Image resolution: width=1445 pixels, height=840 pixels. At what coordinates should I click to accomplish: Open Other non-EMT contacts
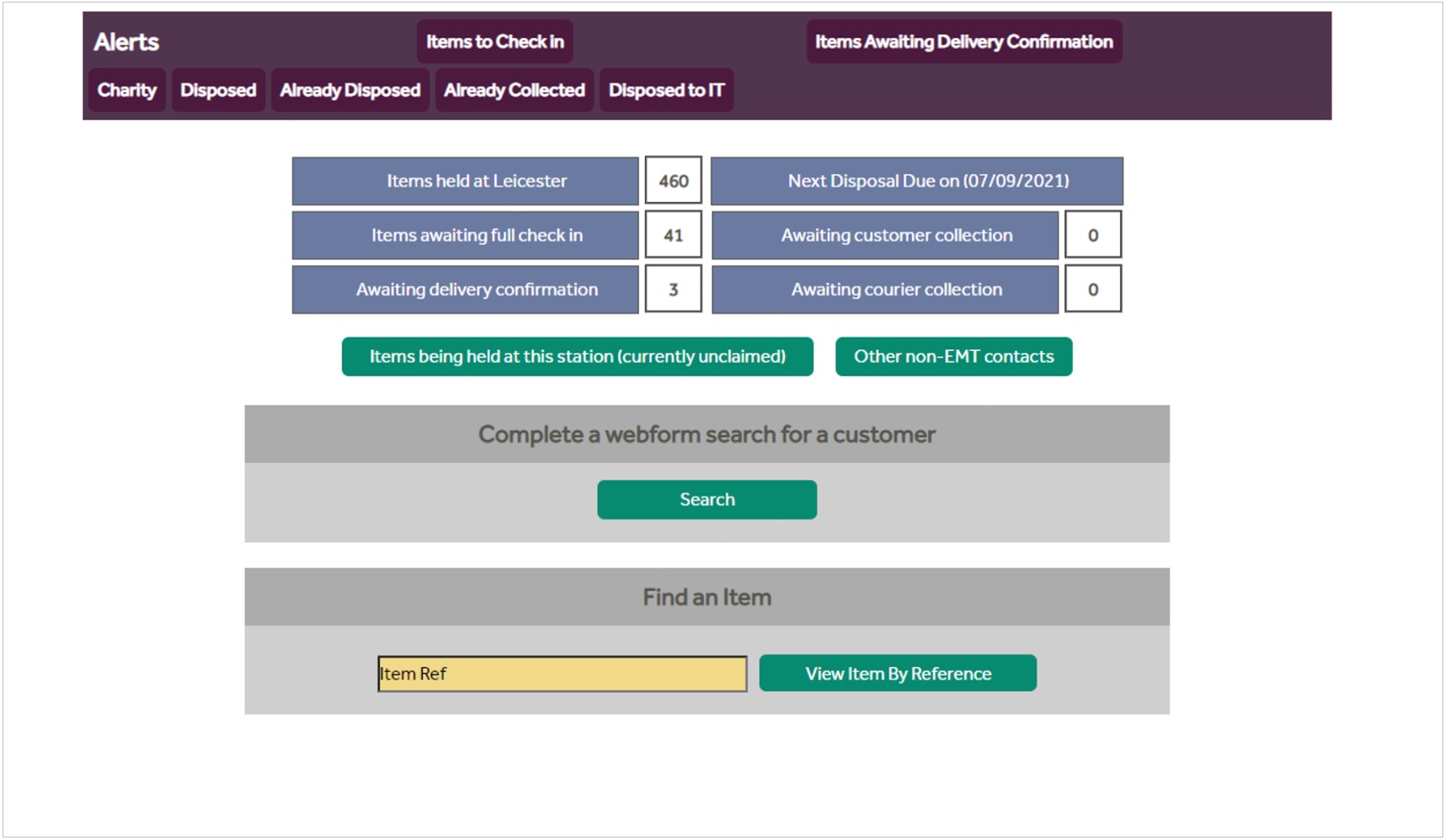(x=953, y=357)
